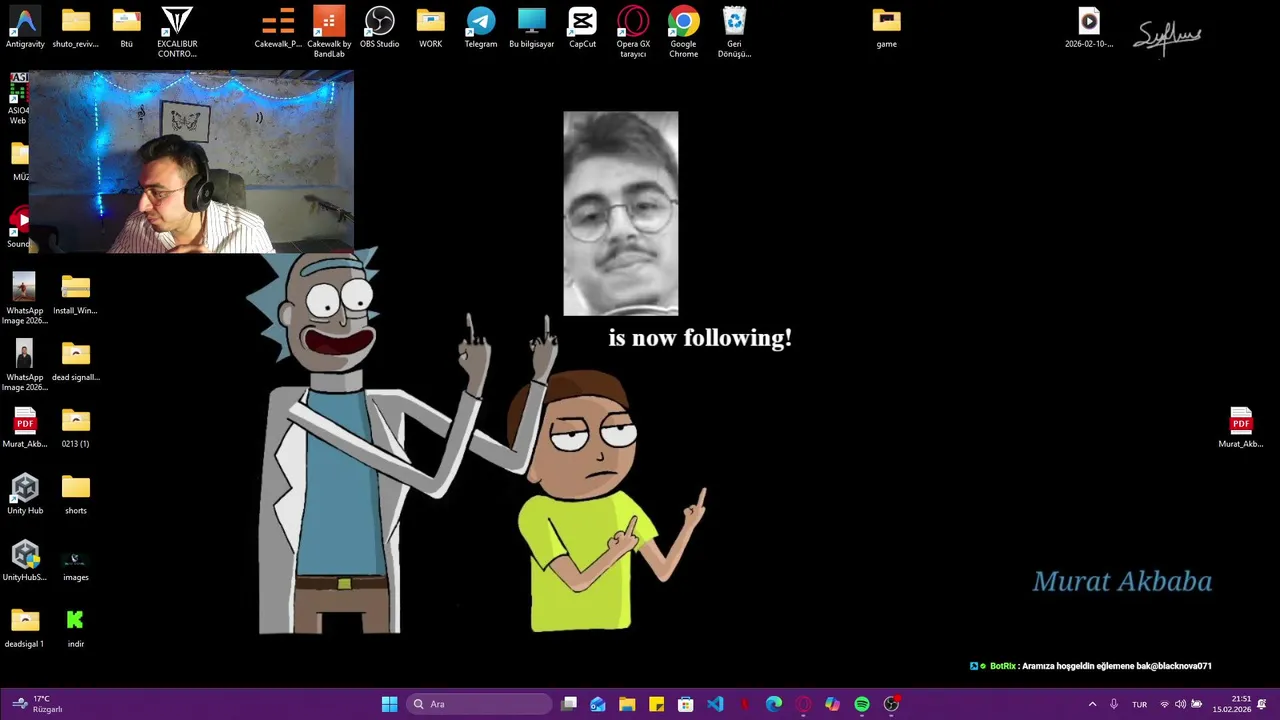Image resolution: width=1280 pixels, height=720 pixels.
Task: Switch to Spotify on taskbar
Action: pos(862,704)
